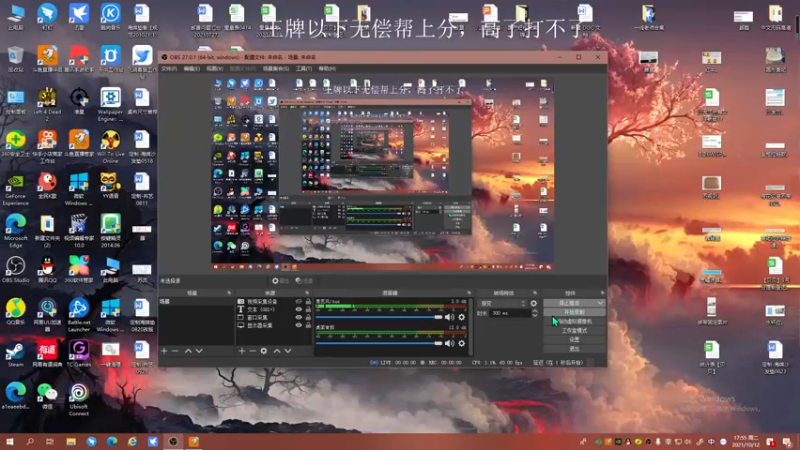
Task: Remove selected source with minus icon
Action: 253,351
